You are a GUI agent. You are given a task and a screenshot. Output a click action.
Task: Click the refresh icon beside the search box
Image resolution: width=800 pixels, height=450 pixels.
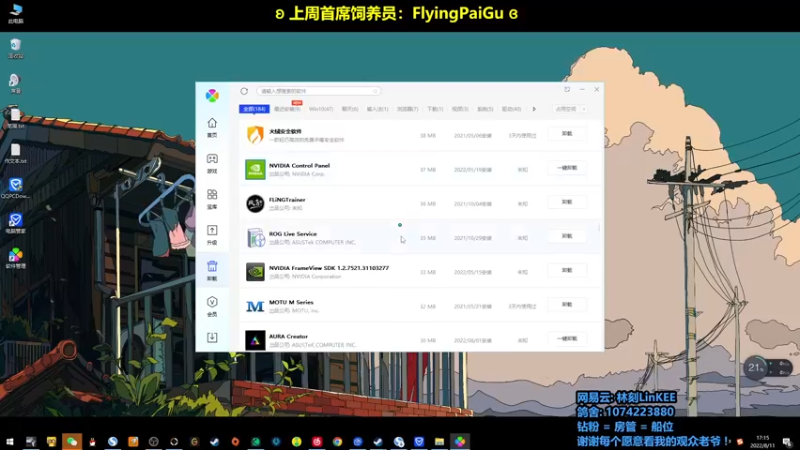point(244,91)
